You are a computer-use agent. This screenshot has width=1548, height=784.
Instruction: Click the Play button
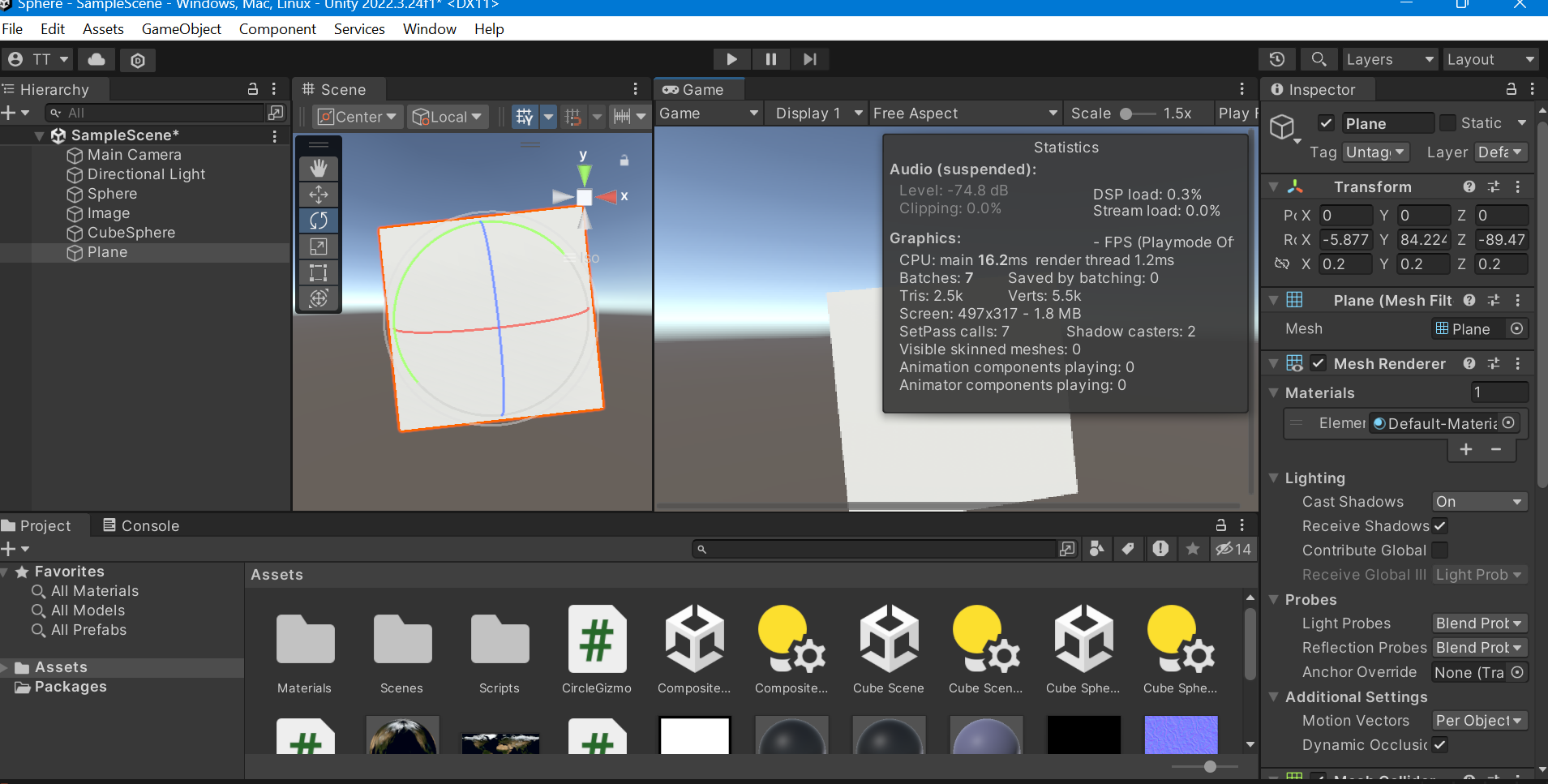(x=731, y=59)
